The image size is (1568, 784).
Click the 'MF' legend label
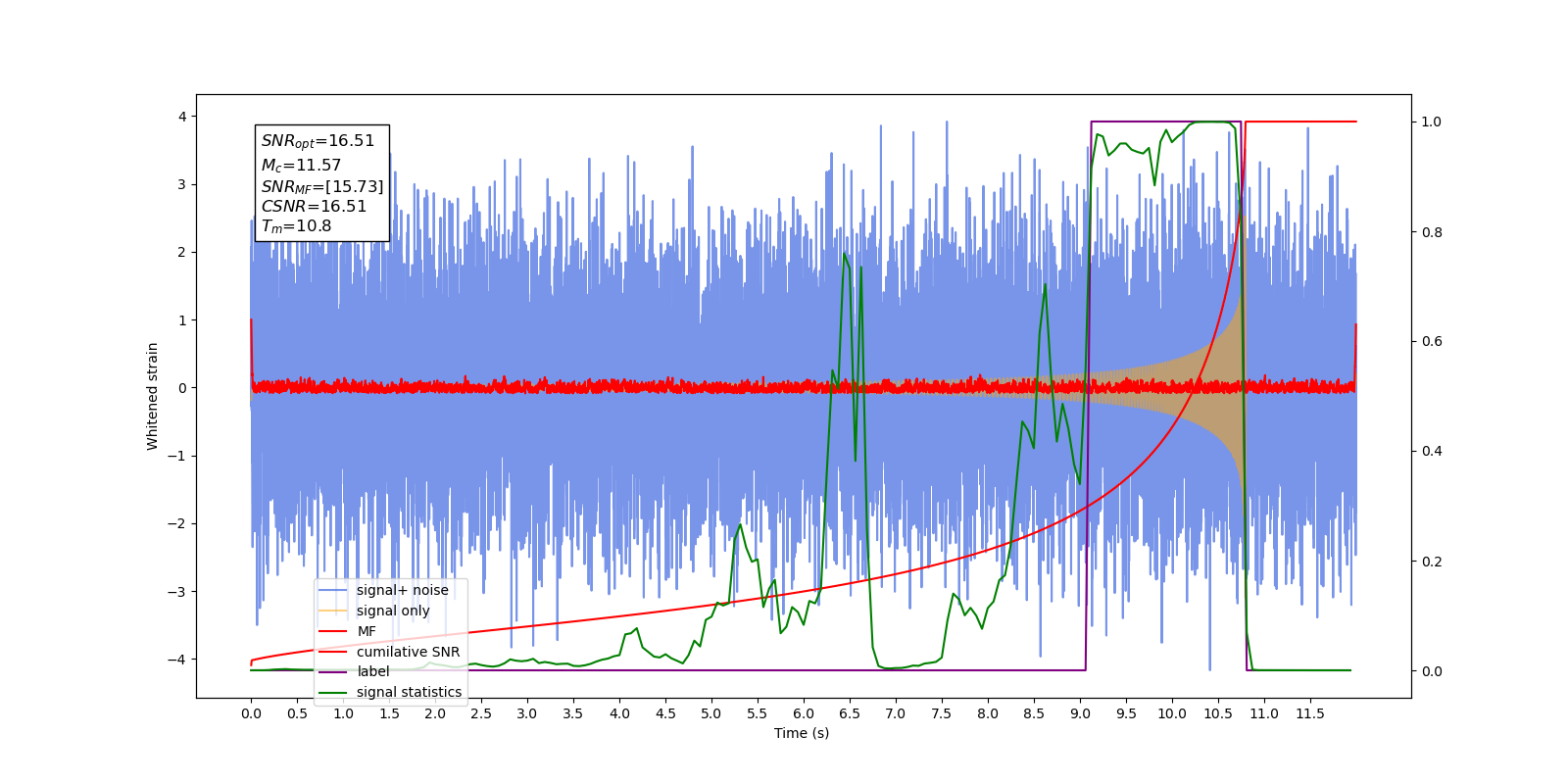tap(366, 631)
